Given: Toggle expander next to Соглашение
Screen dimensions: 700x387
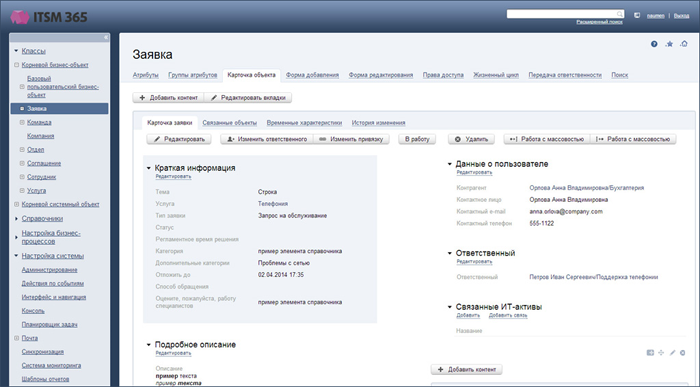Looking at the screenshot, I should [22, 163].
